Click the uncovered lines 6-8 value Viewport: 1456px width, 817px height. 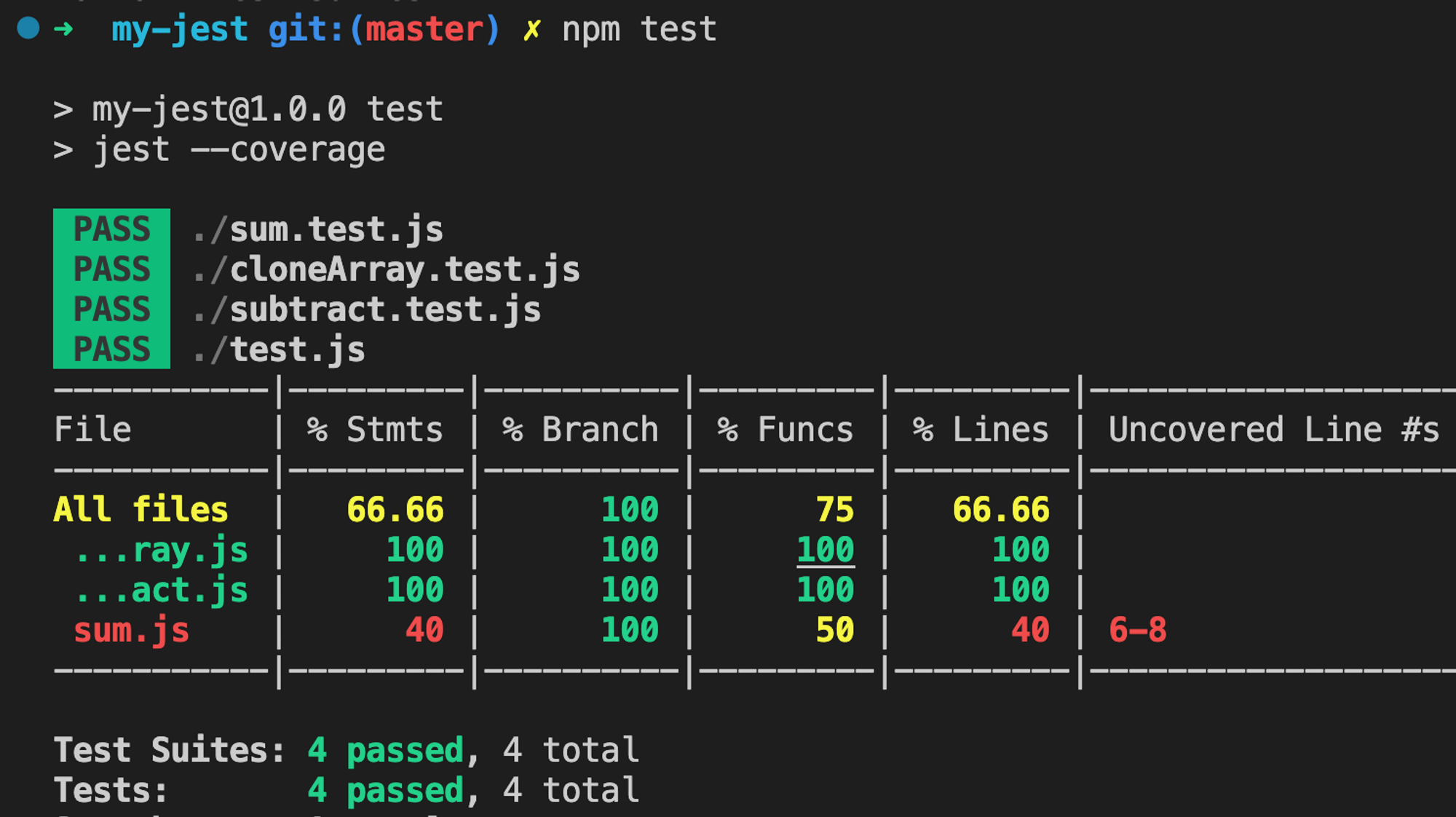tap(1137, 631)
